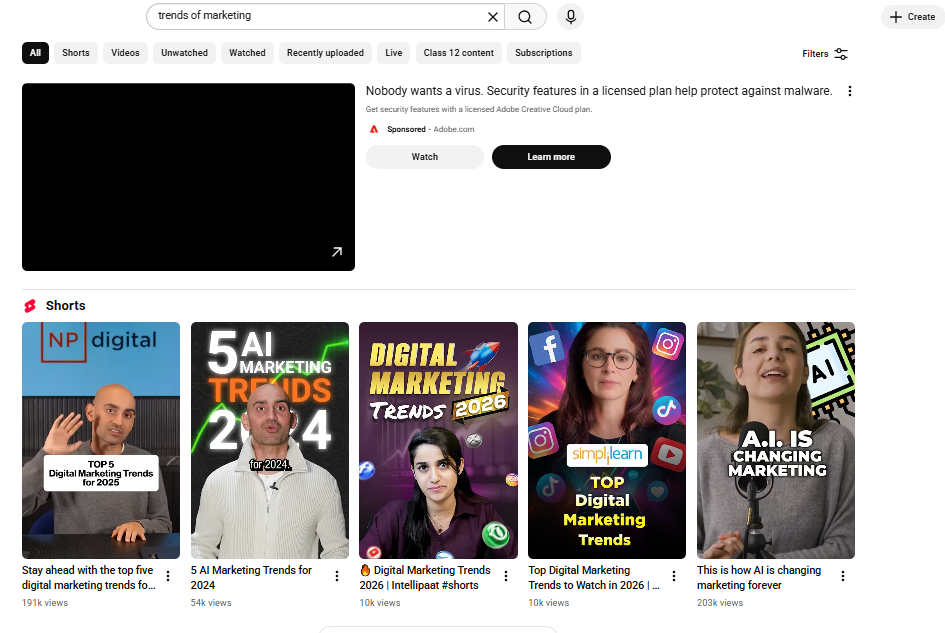Select the Videos filter chip

click(125, 53)
